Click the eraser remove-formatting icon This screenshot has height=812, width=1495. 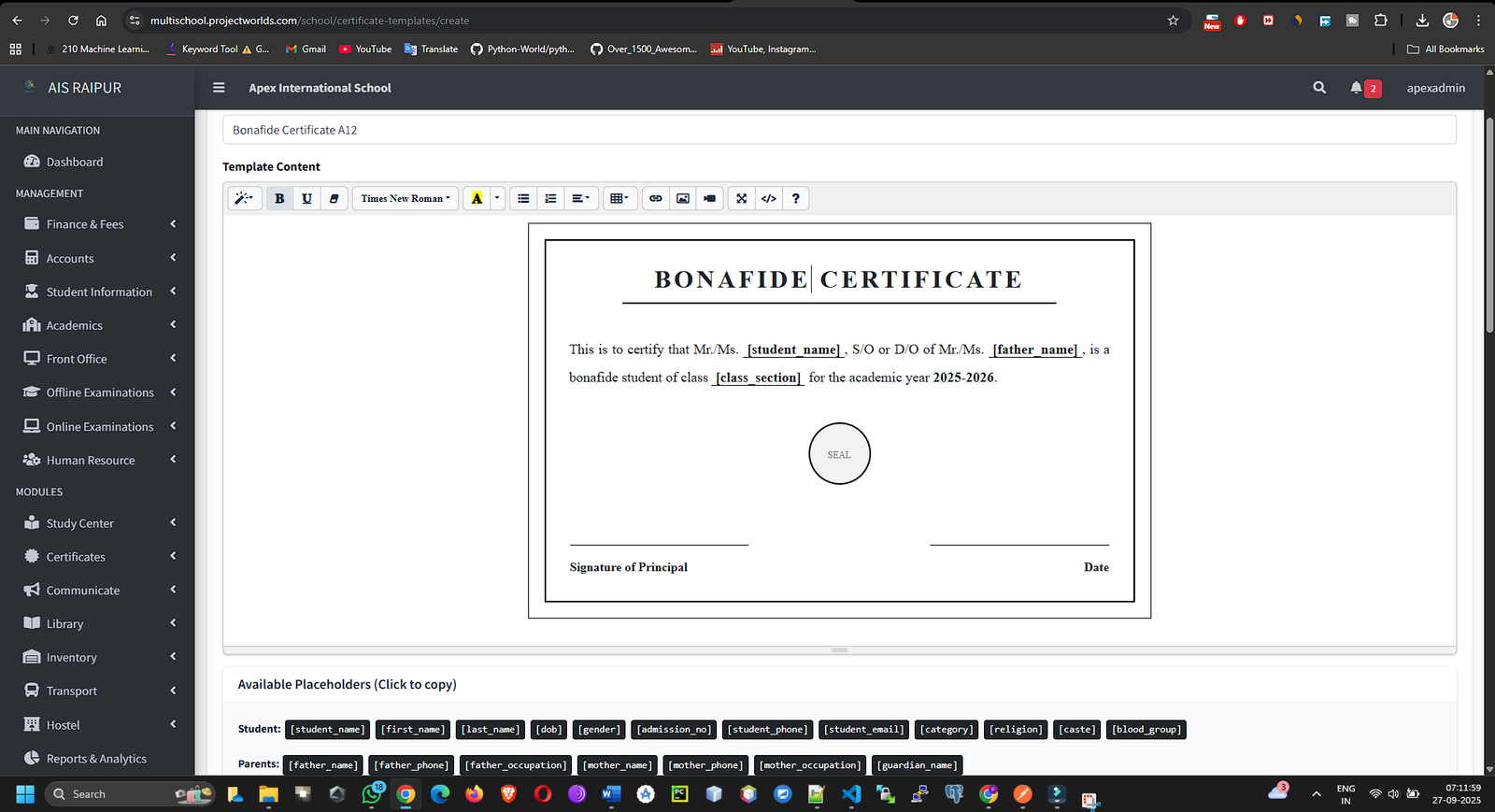[x=334, y=198]
